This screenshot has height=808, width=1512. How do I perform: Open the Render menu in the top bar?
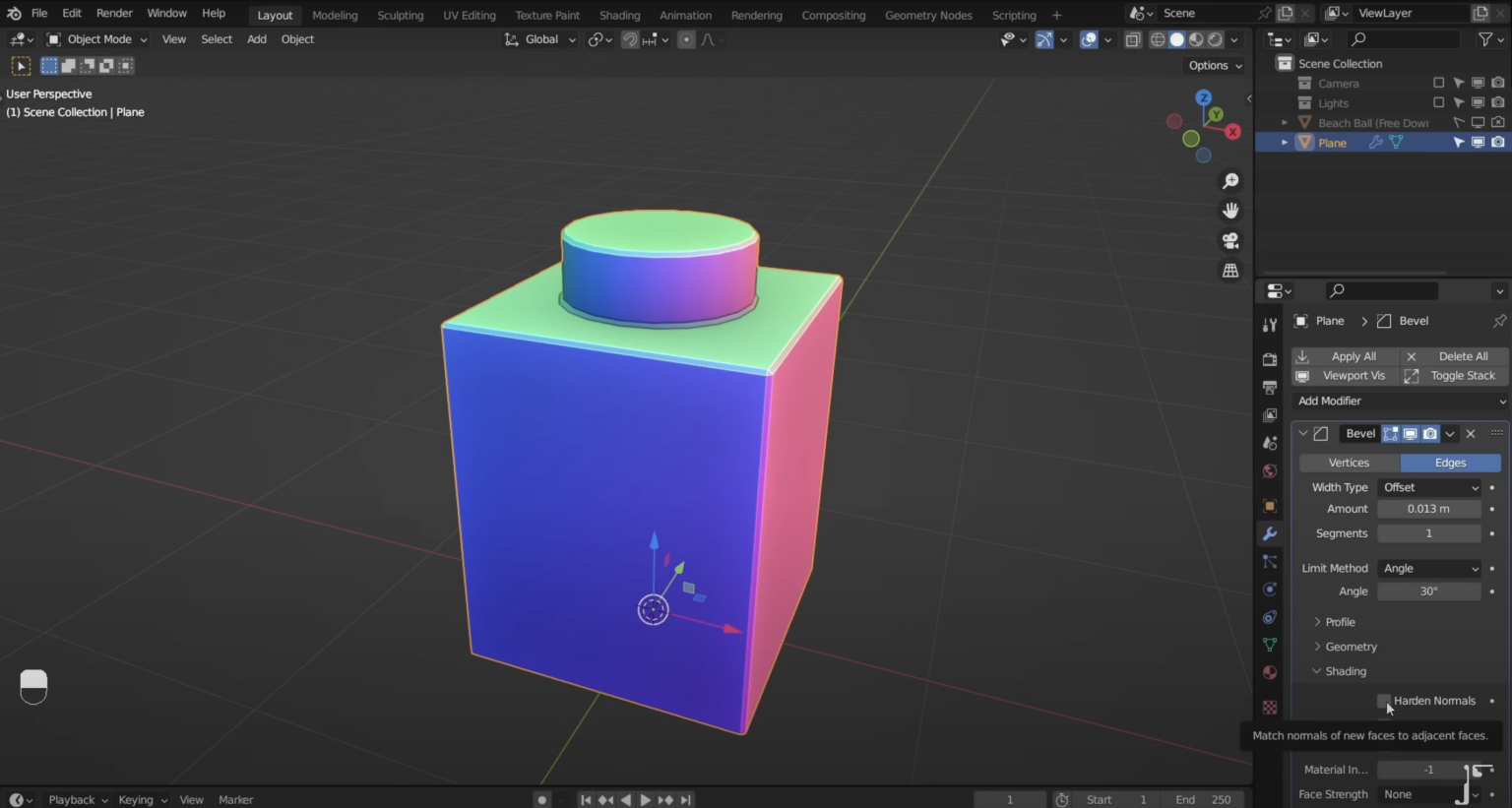(x=114, y=13)
